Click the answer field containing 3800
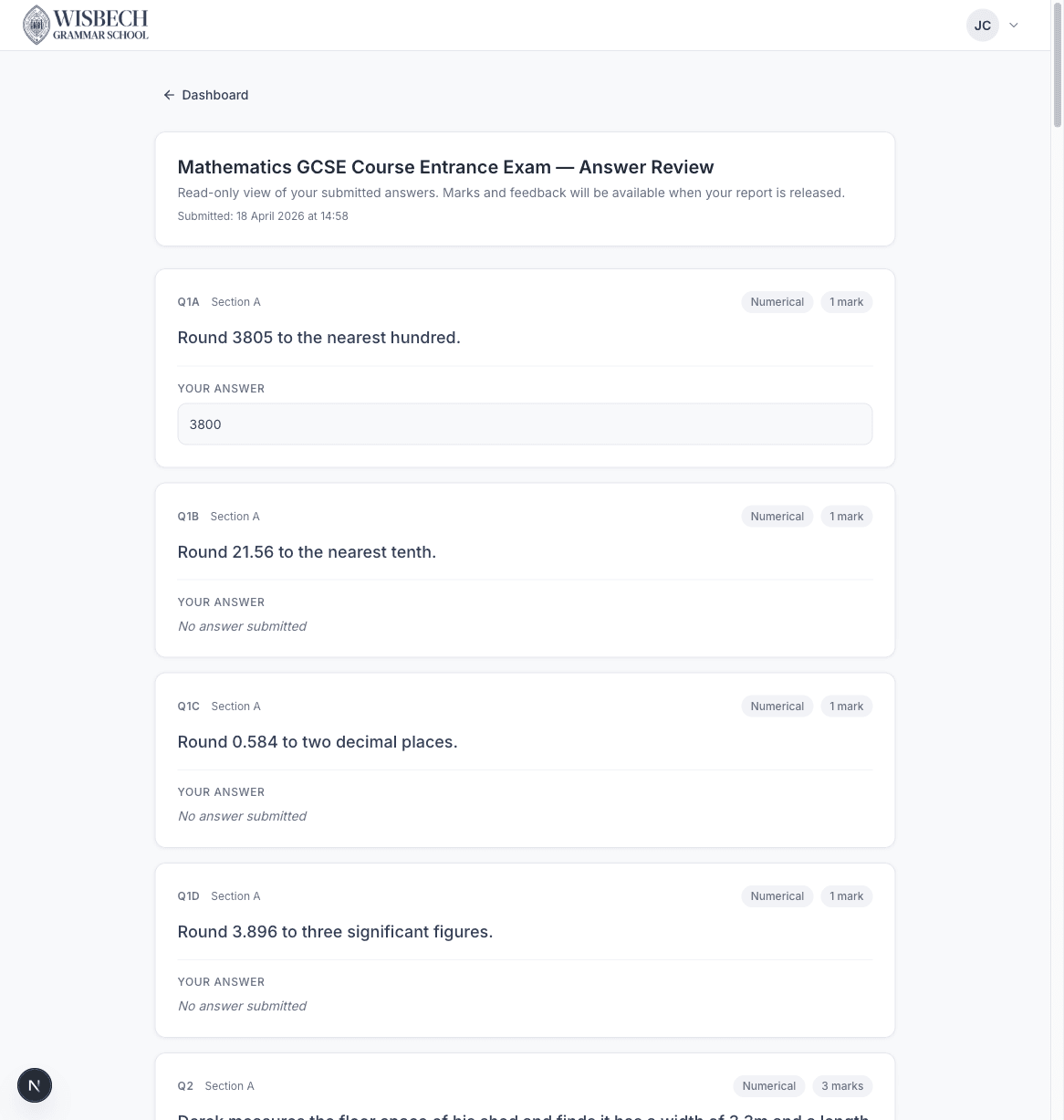This screenshot has height=1120, width=1064. [525, 424]
